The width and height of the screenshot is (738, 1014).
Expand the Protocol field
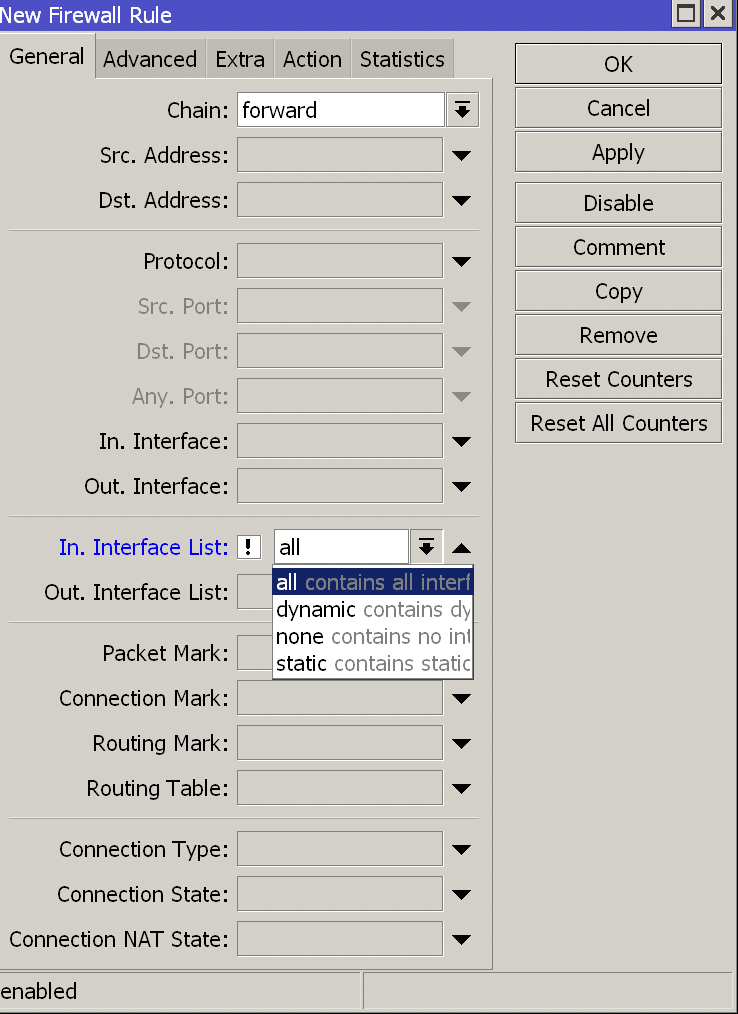point(461,262)
